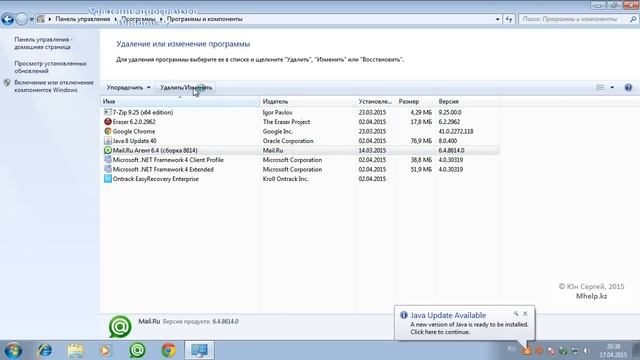Click version 41.0.2272.118 cell

coord(456,131)
